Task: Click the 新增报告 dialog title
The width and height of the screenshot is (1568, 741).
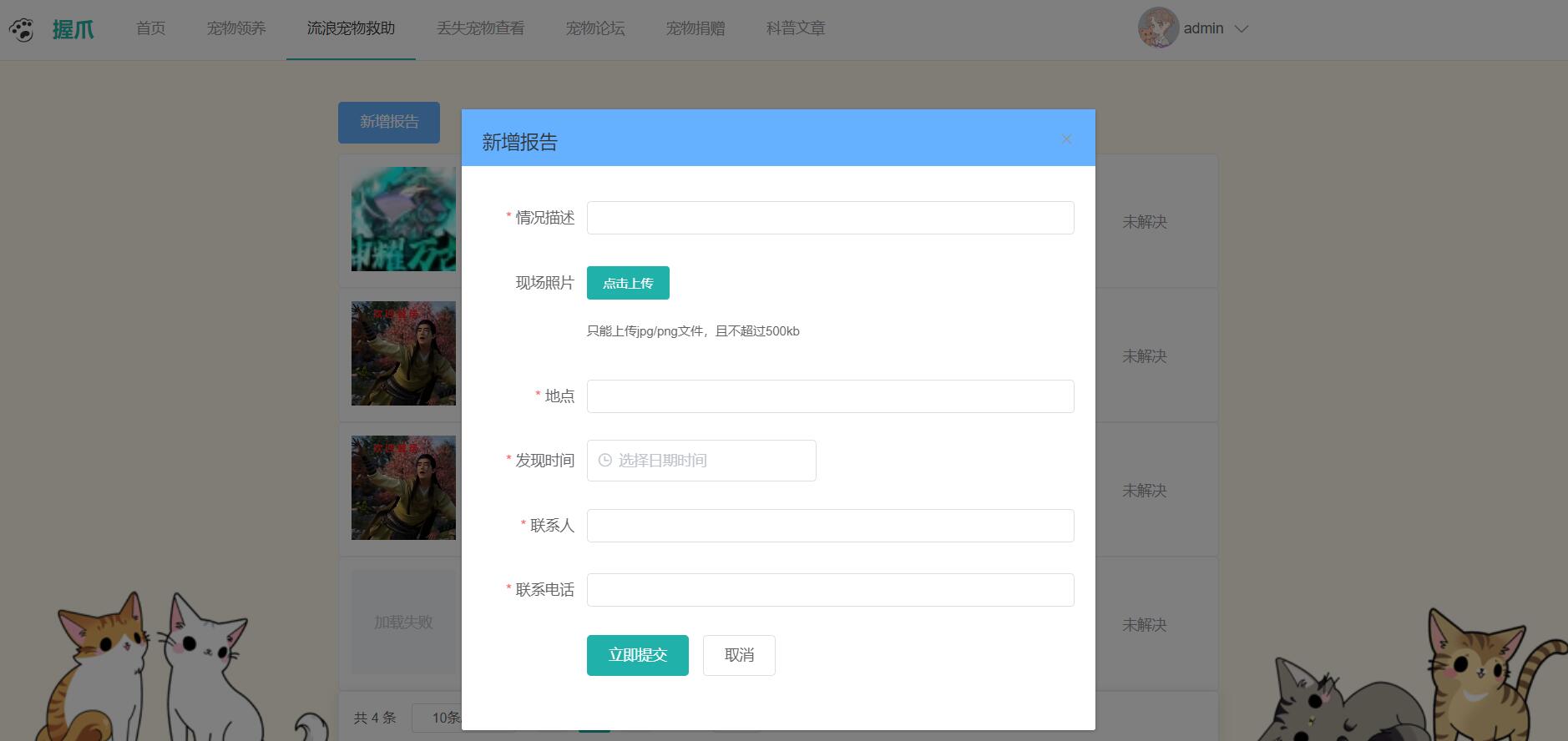Action: [519, 142]
